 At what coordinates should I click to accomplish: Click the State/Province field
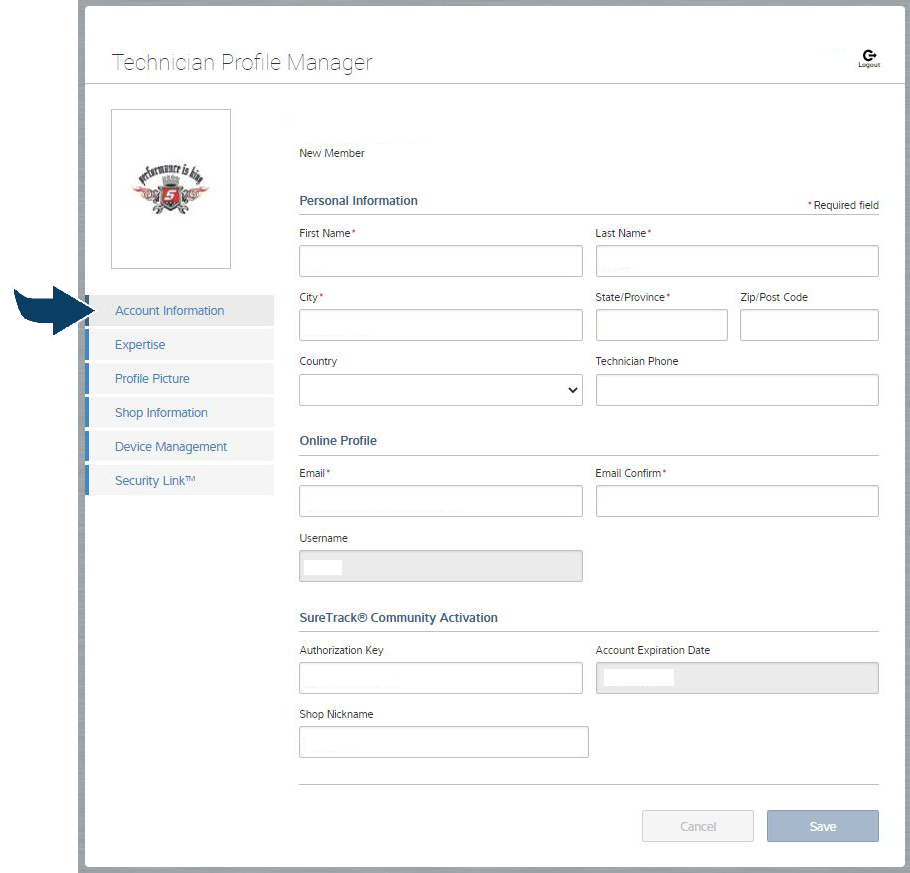tap(661, 325)
